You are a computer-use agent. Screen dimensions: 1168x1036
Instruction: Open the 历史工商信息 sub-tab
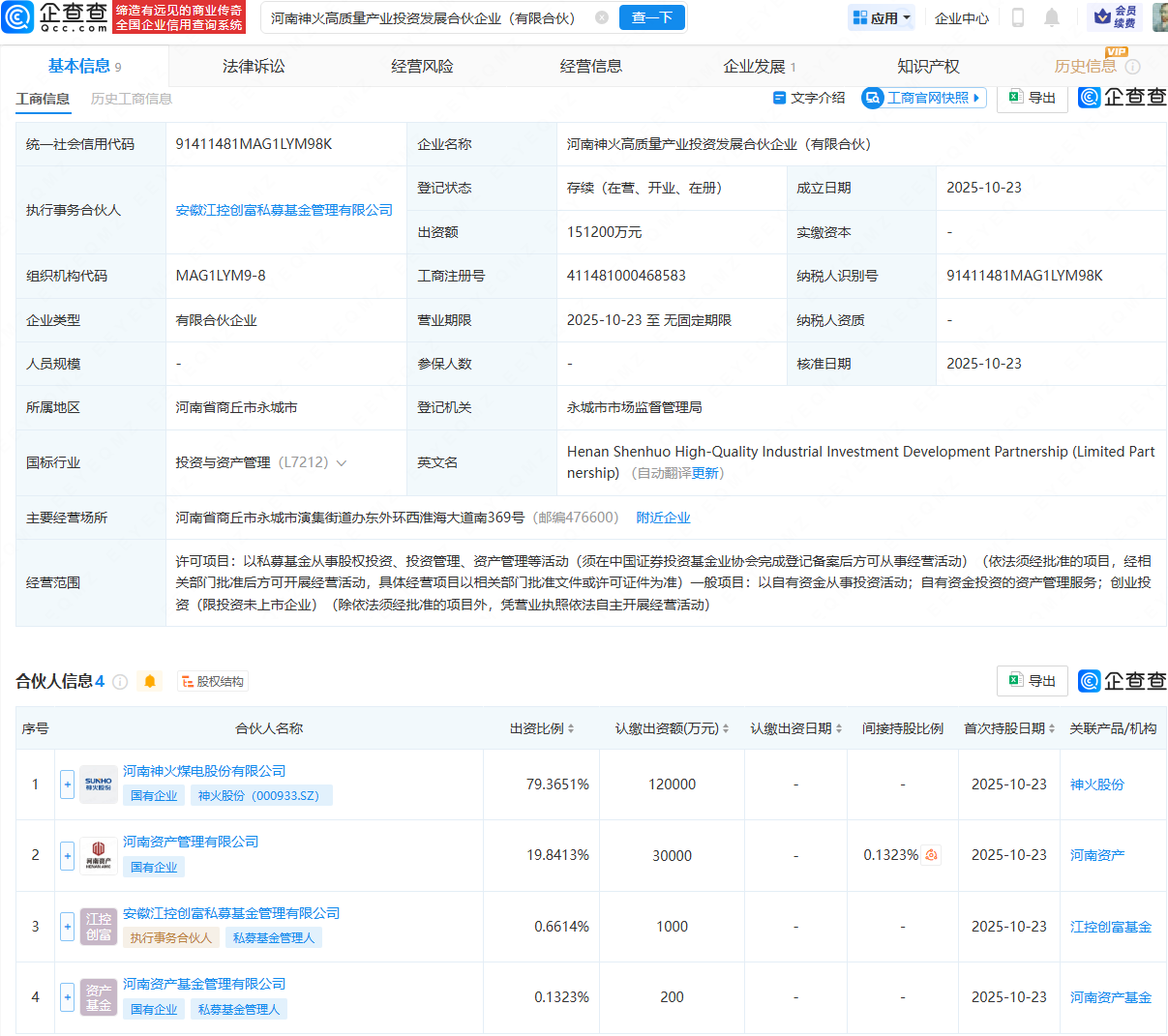(x=132, y=99)
